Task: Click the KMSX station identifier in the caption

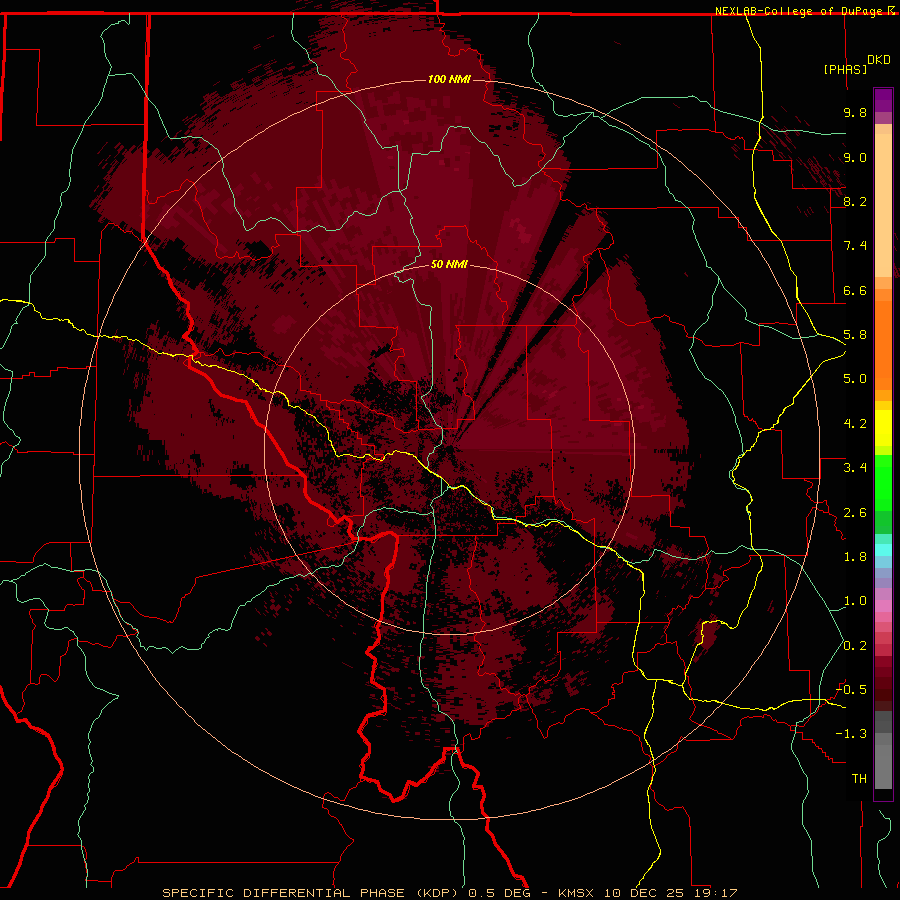Action: pos(576,893)
